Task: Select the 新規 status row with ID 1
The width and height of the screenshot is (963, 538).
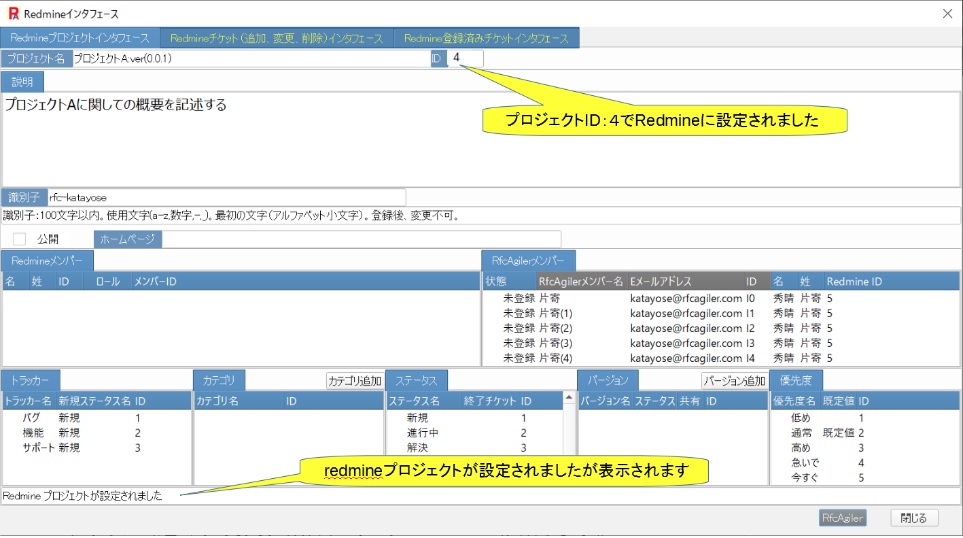Action: click(x=475, y=418)
